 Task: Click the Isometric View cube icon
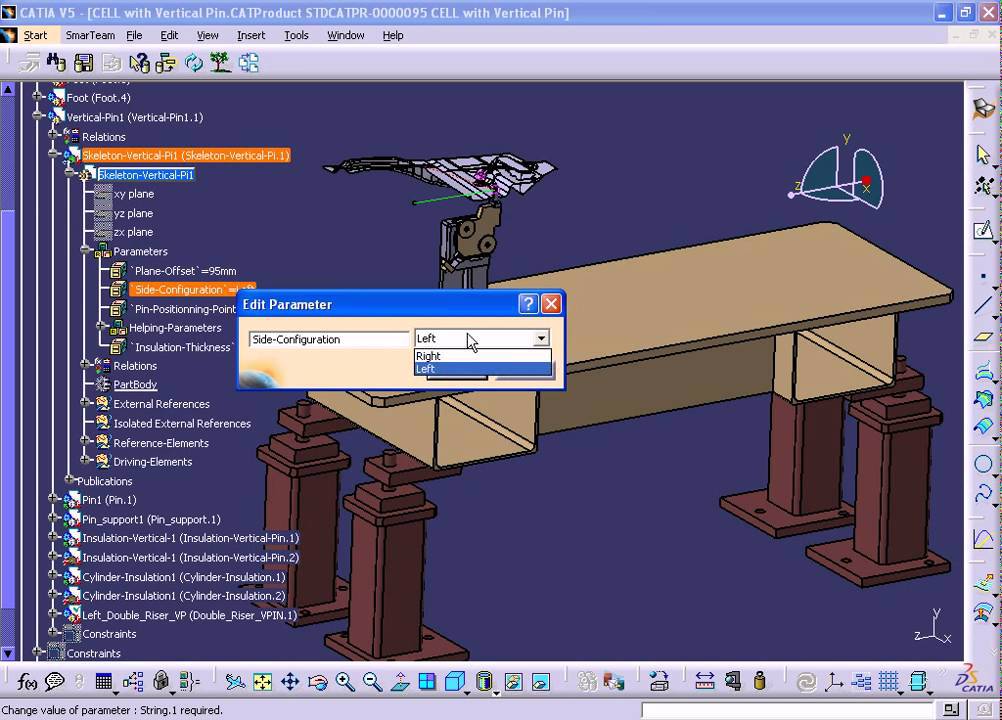pyautogui.click(x=454, y=682)
